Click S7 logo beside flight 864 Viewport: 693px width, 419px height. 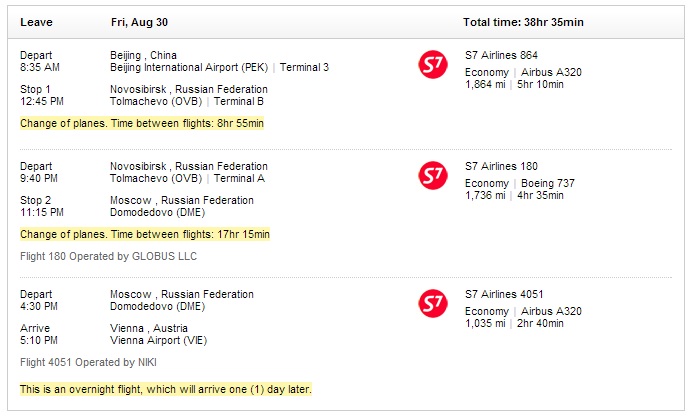pos(433,65)
